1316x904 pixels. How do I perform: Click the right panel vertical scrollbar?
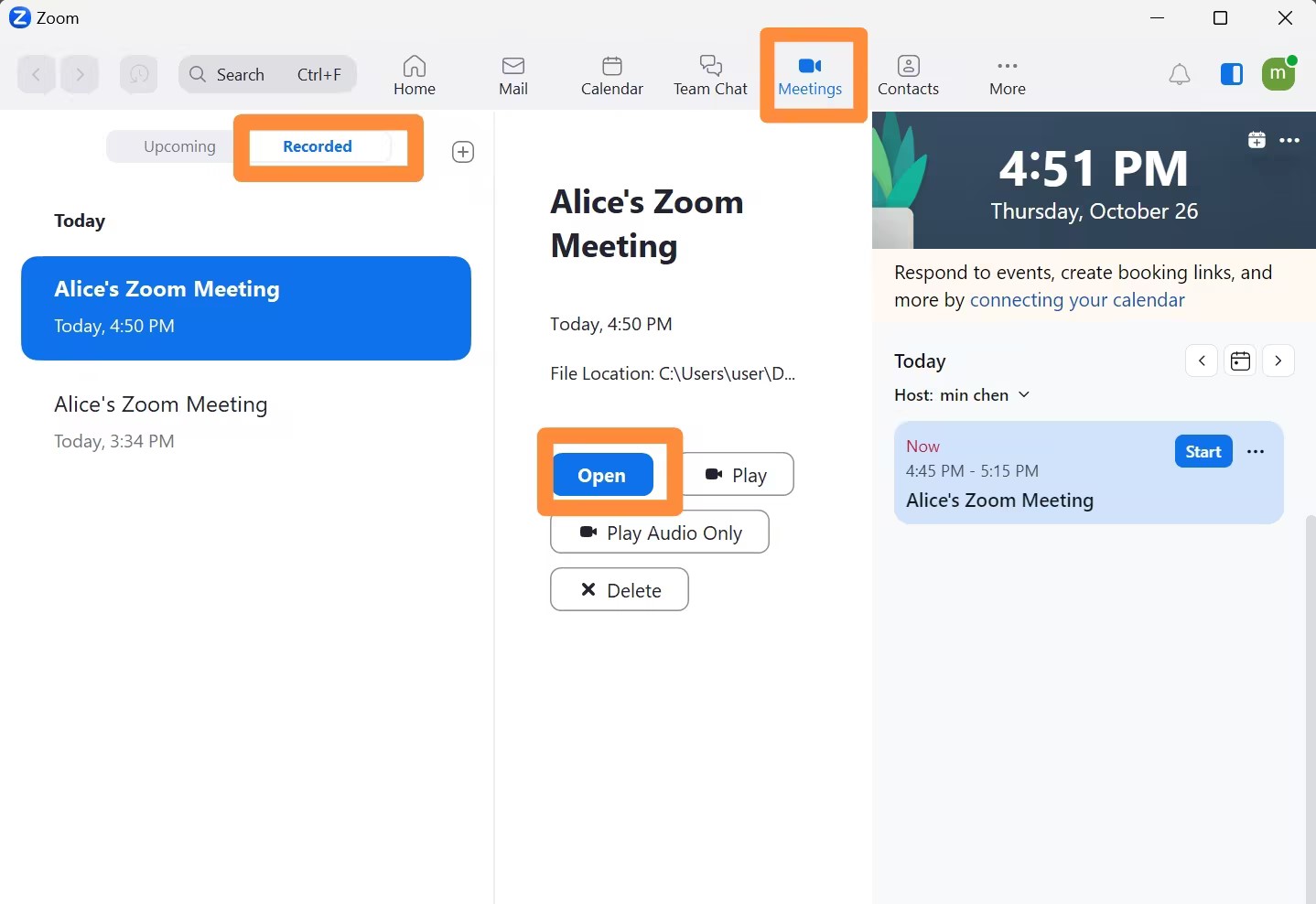(x=1311, y=709)
